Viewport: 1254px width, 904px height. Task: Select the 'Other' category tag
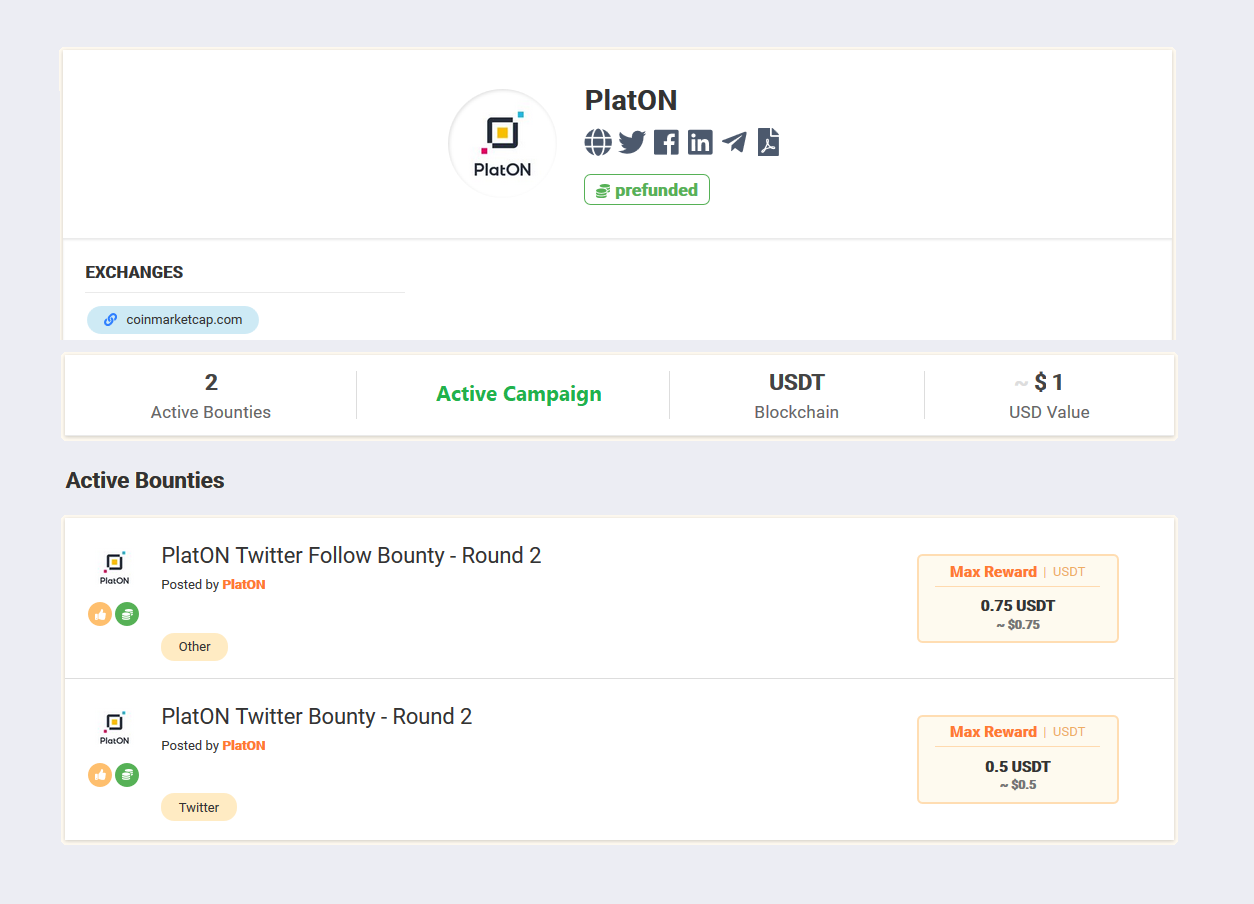point(194,647)
